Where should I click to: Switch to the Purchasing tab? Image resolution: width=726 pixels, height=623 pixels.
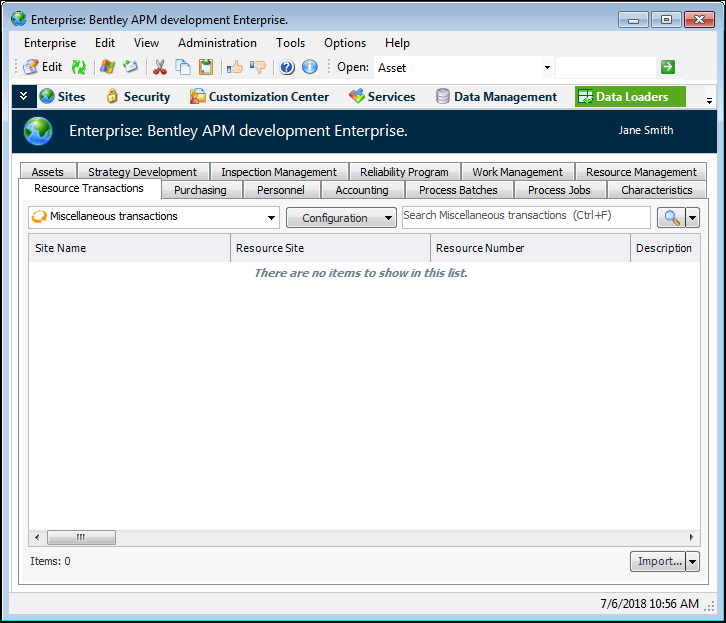pos(200,190)
